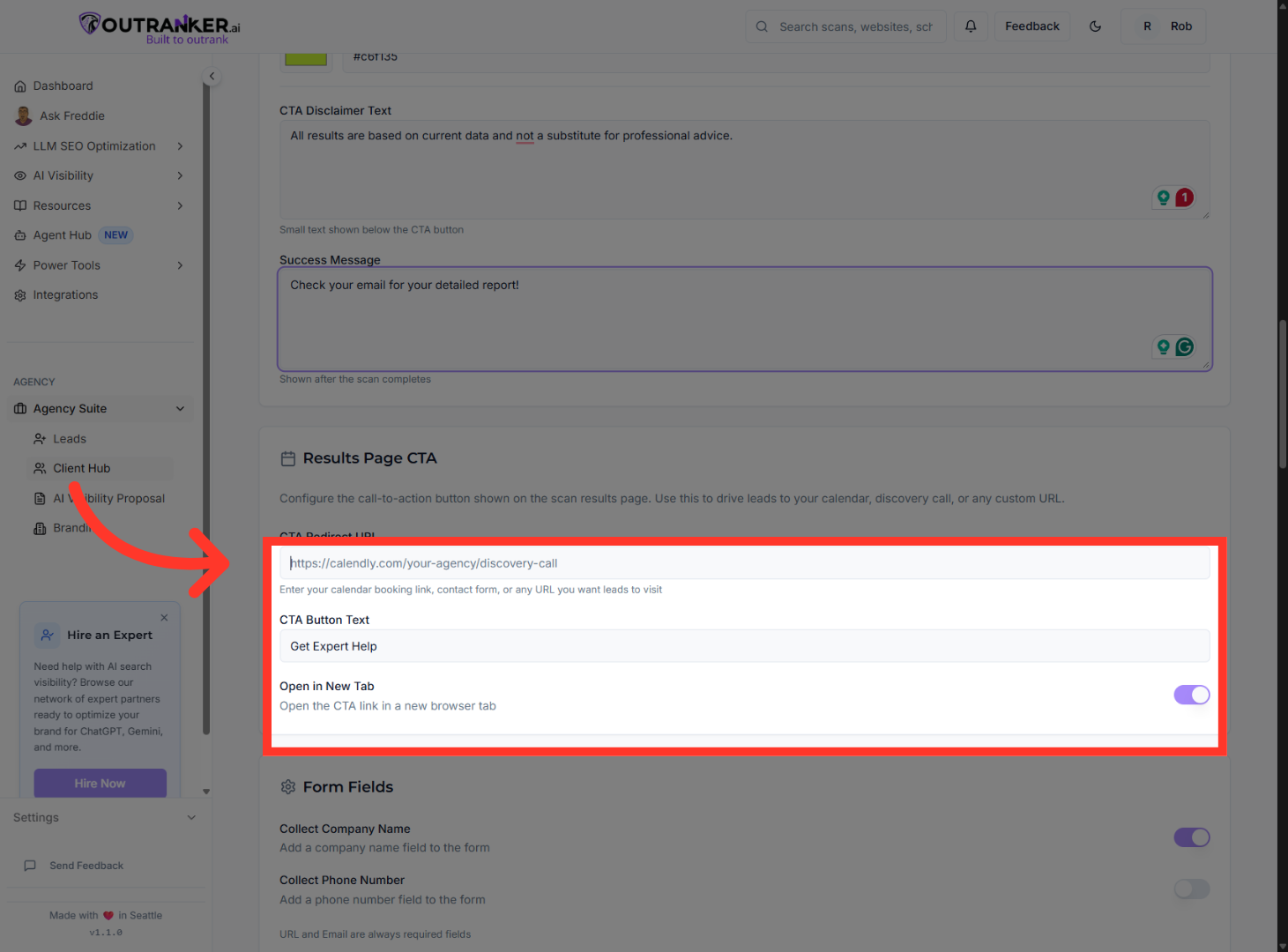
Task: Expand the LLM SEO Optimization menu
Action: click(x=94, y=145)
